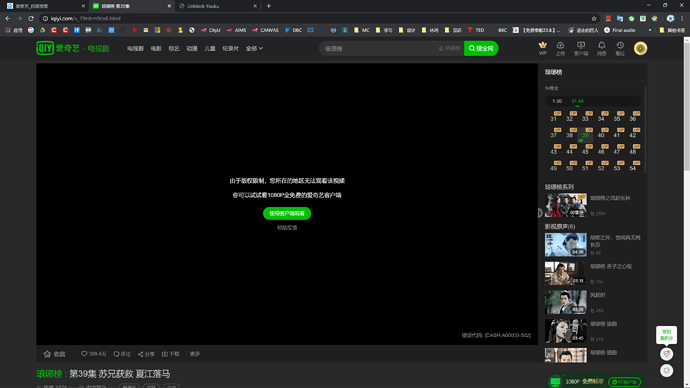Expand the 全部 category dropdown

point(254,48)
